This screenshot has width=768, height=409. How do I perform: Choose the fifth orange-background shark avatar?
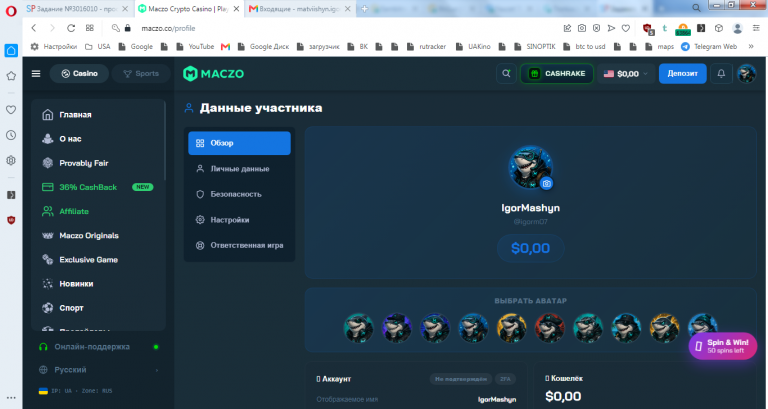511,328
